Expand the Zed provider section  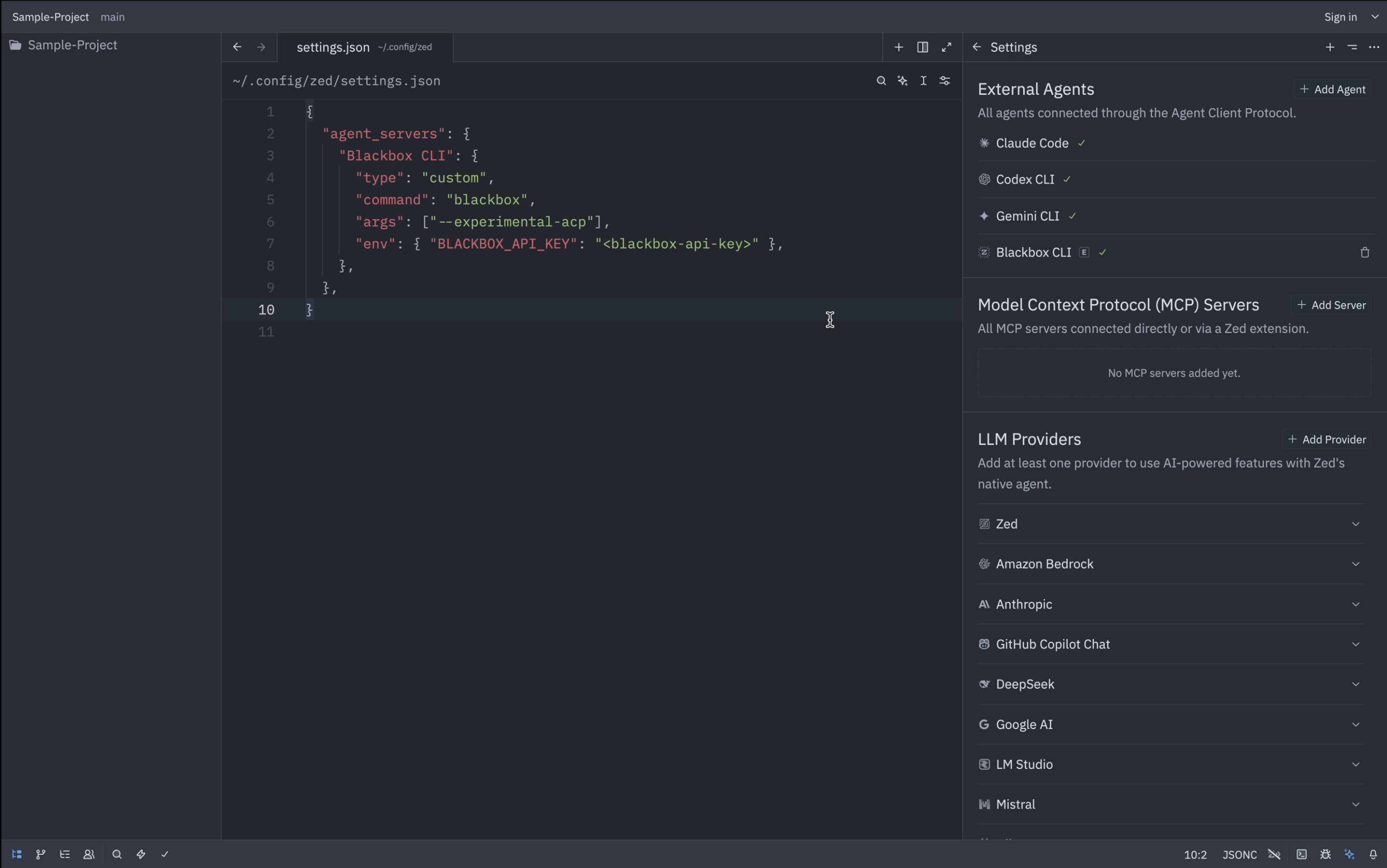(1356, 523)
